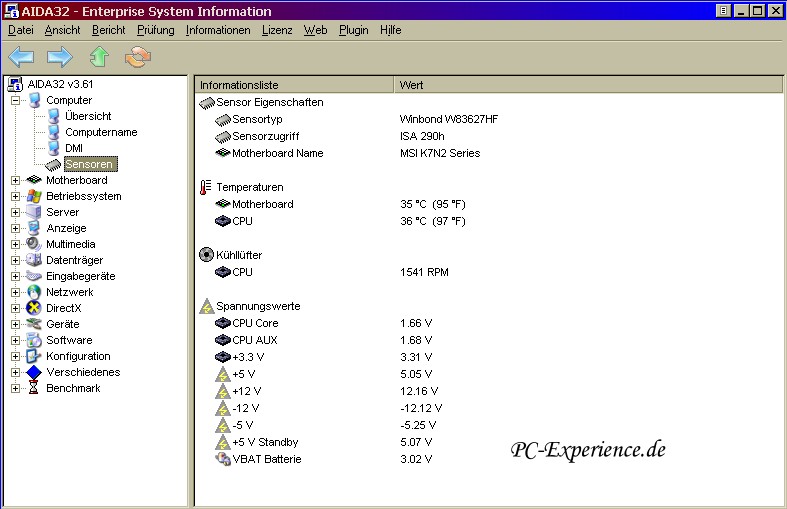Image resolution: width=787 pixels, height=509 pixels.
Task: Select Computername in the tree
Action: 101,132
